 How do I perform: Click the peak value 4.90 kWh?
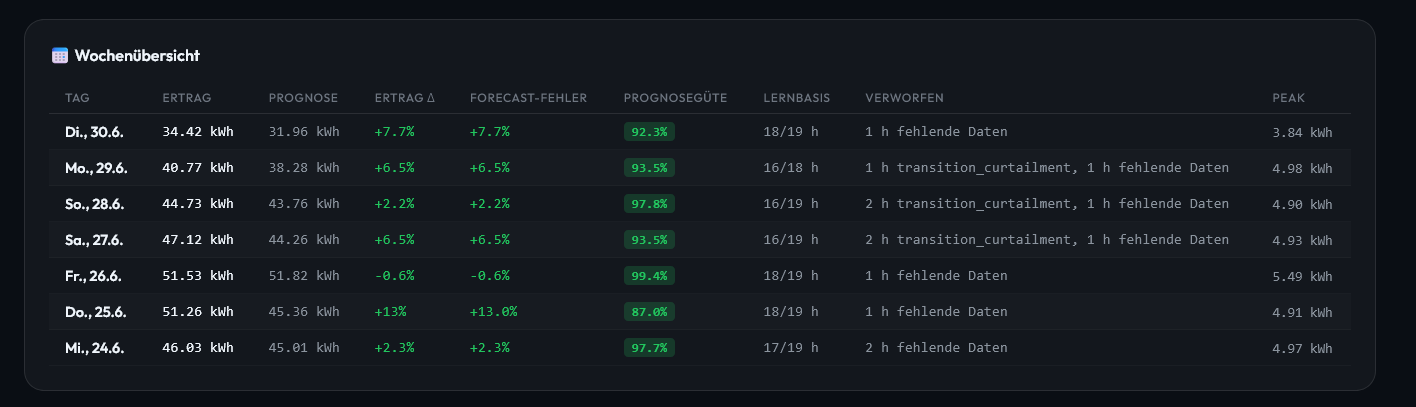1302,204
